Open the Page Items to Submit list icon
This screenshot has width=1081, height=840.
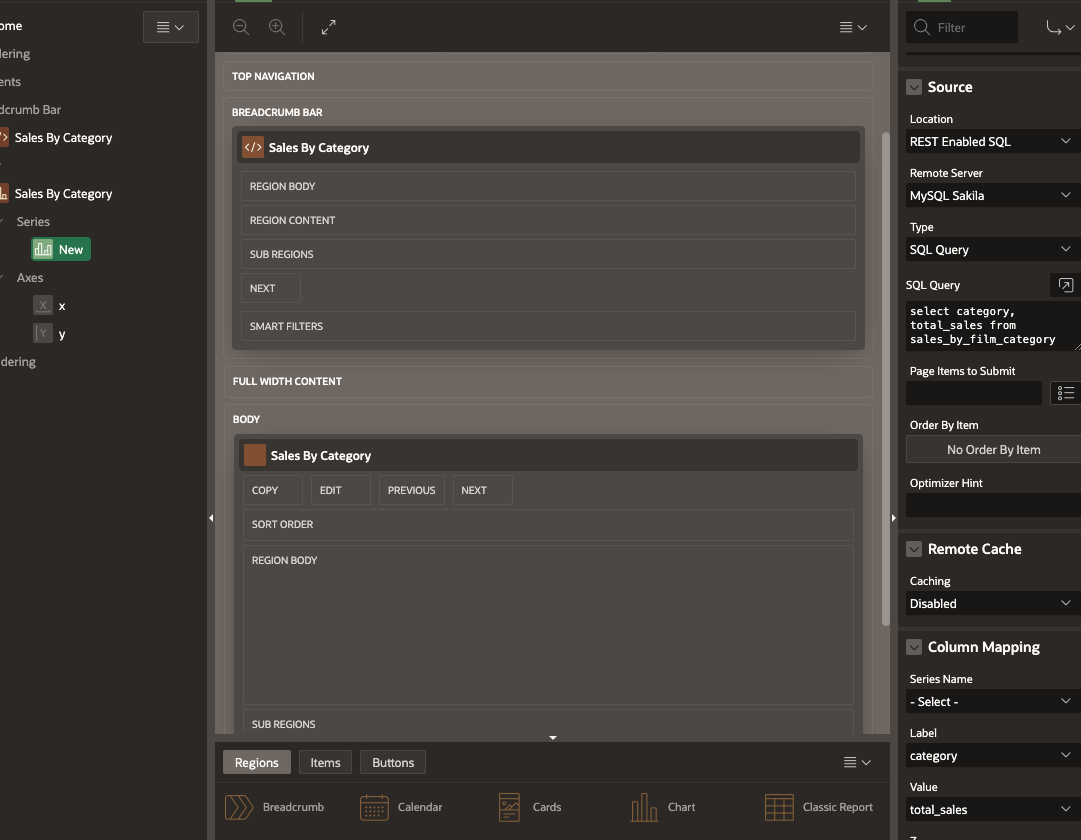1065,393
